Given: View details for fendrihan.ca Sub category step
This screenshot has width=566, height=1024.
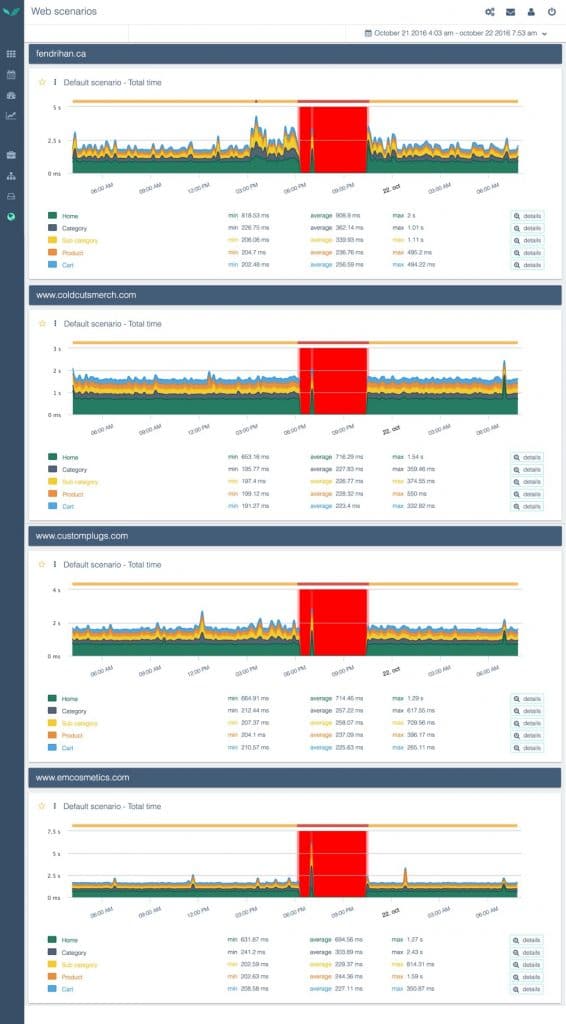Looking at the screenshot, I should point(527,240).
